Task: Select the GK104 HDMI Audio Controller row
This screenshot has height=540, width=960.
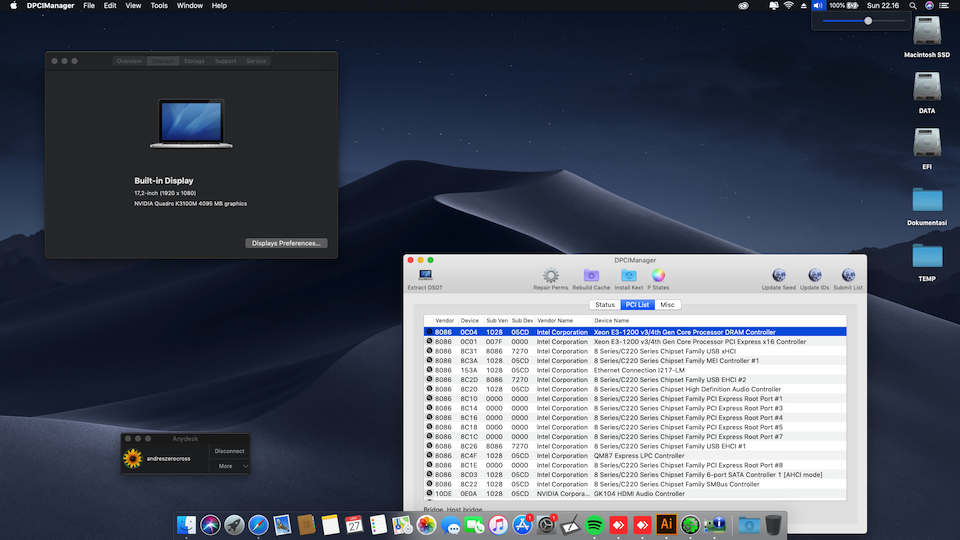Action: (635, 493)
